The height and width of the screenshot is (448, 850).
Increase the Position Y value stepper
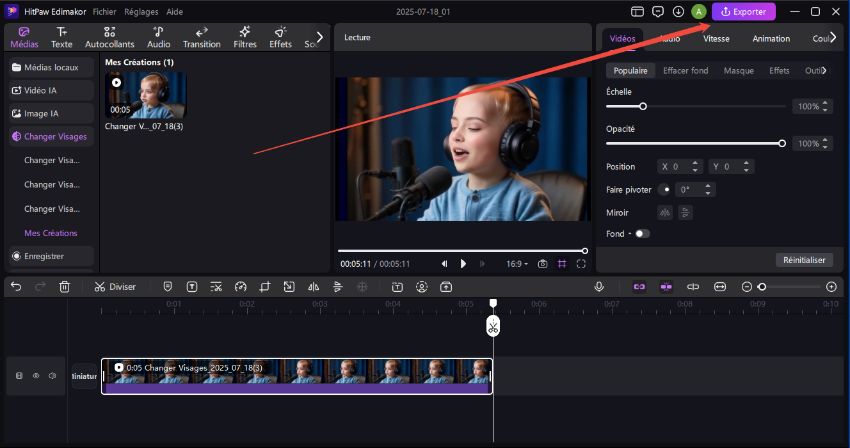click(x=746, y=163)
